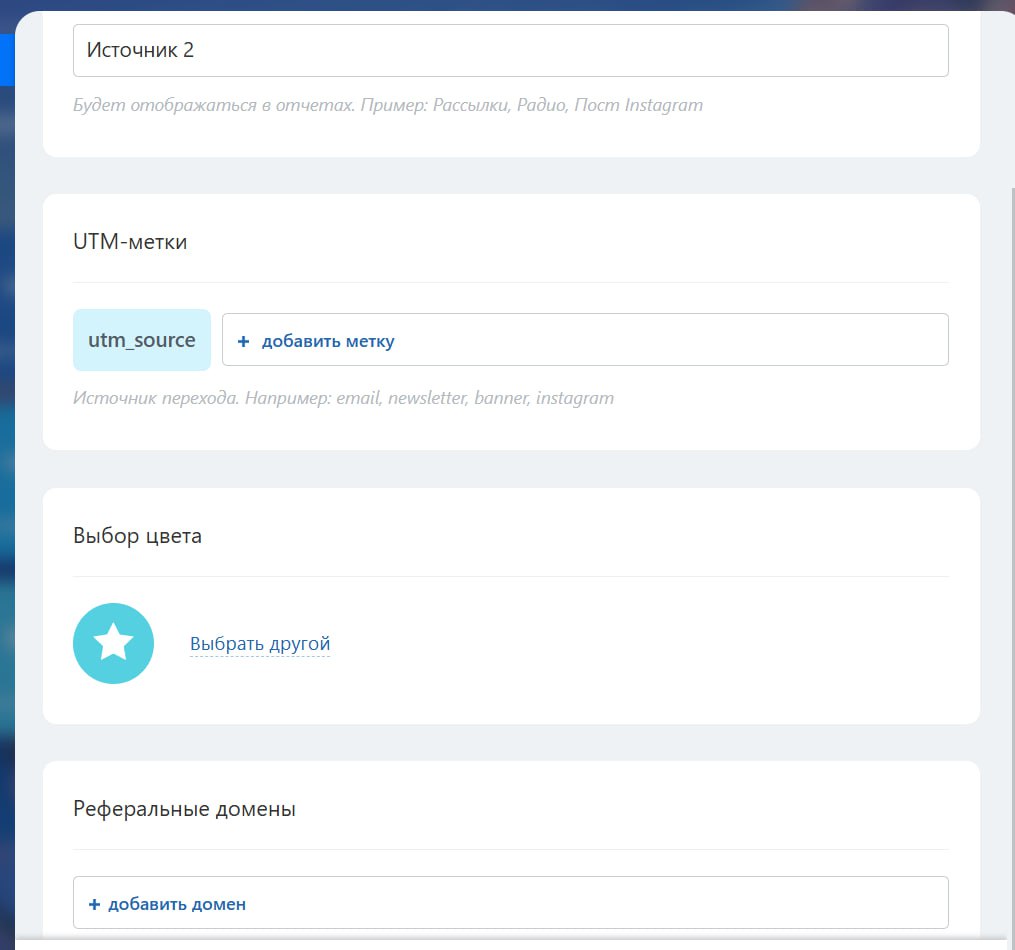Click the hint text "Будет отображаться в отчетах"
The width and height of the screenshot is (1015, 950).
[214, 105]
